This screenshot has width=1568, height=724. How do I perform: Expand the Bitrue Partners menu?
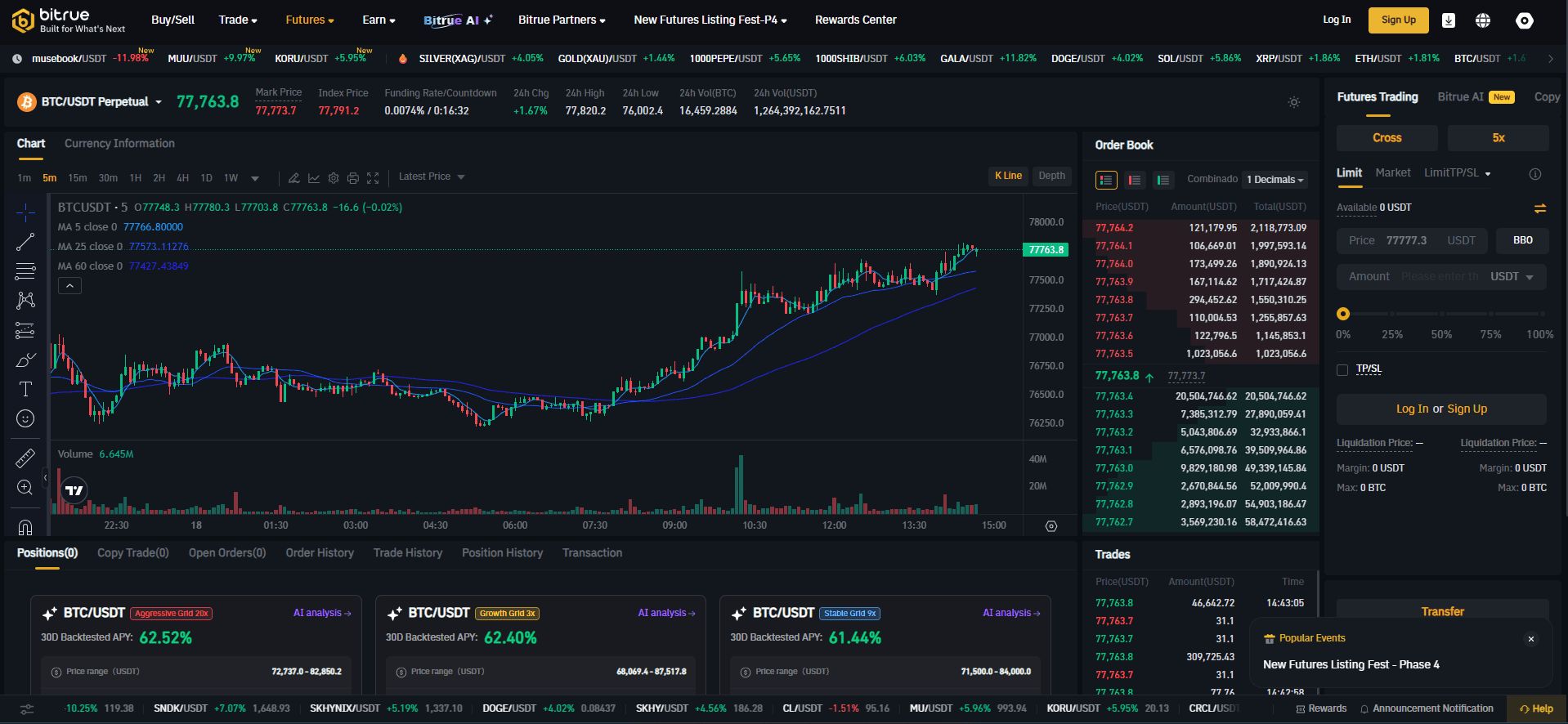point(562,20)
